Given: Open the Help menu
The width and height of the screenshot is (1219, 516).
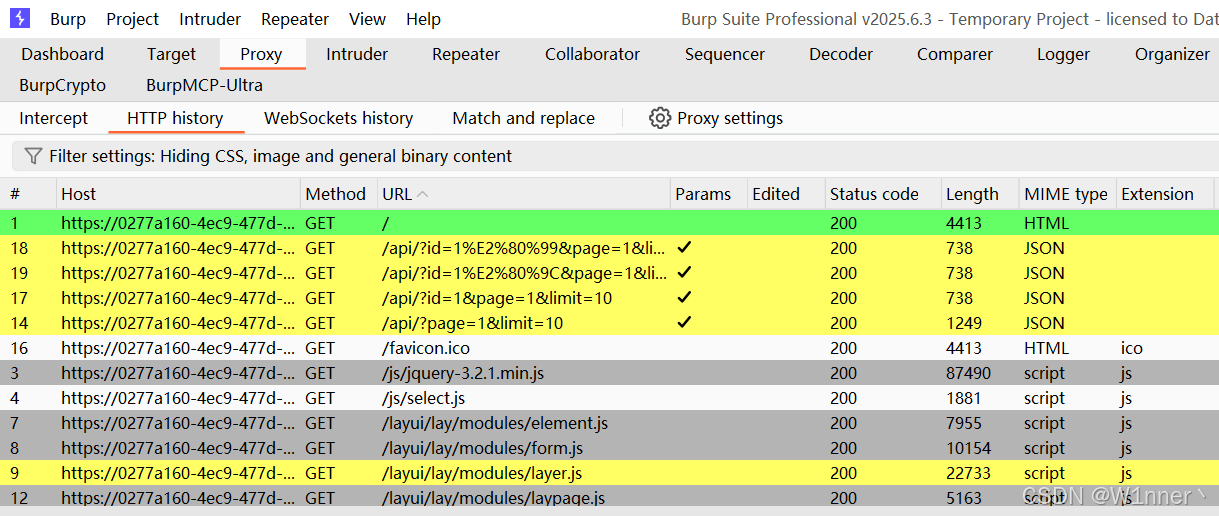Looking at the screenshot, I should [423, 19].
